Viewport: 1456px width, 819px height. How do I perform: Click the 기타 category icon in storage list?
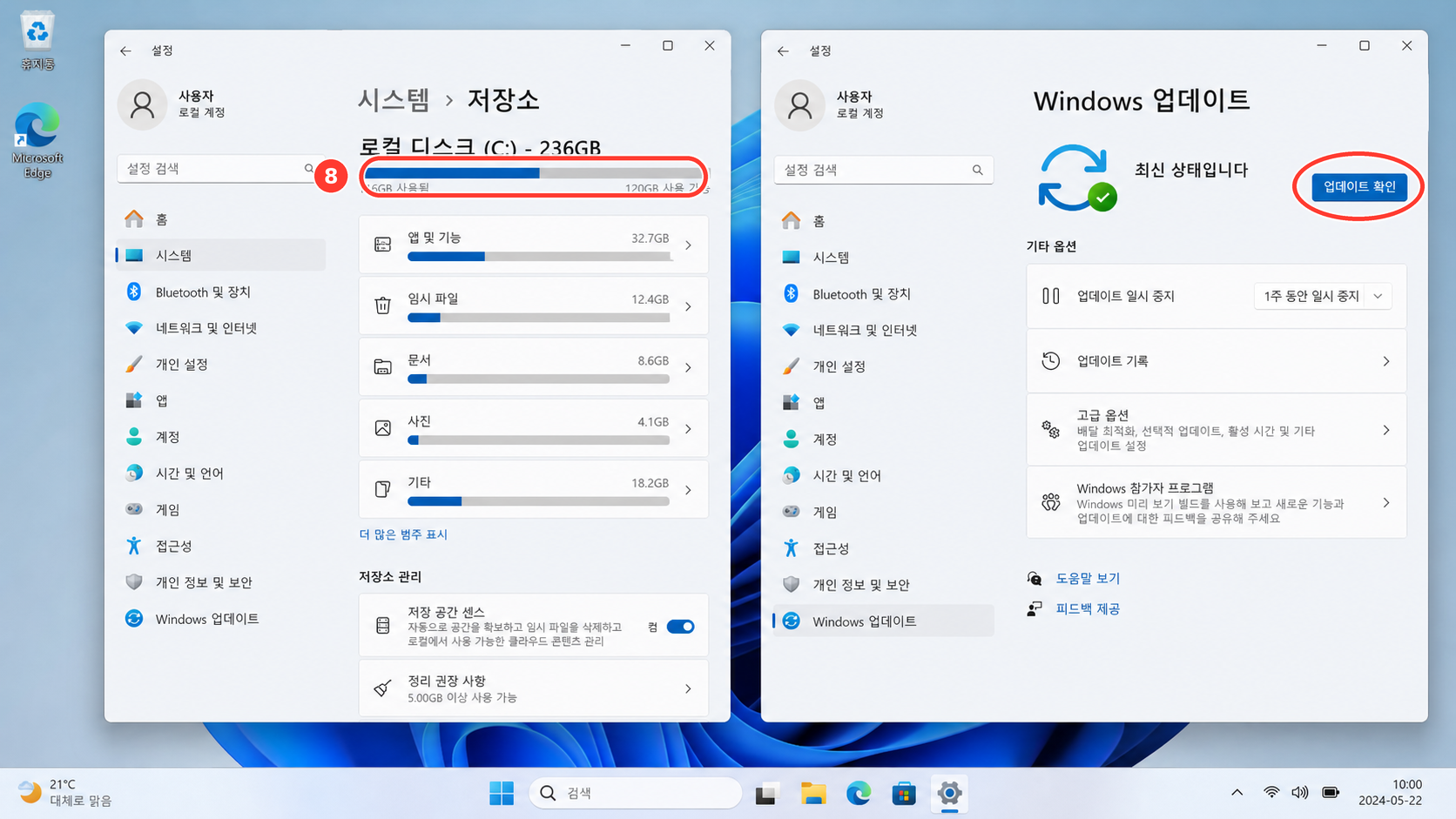(x=382, y=489)
